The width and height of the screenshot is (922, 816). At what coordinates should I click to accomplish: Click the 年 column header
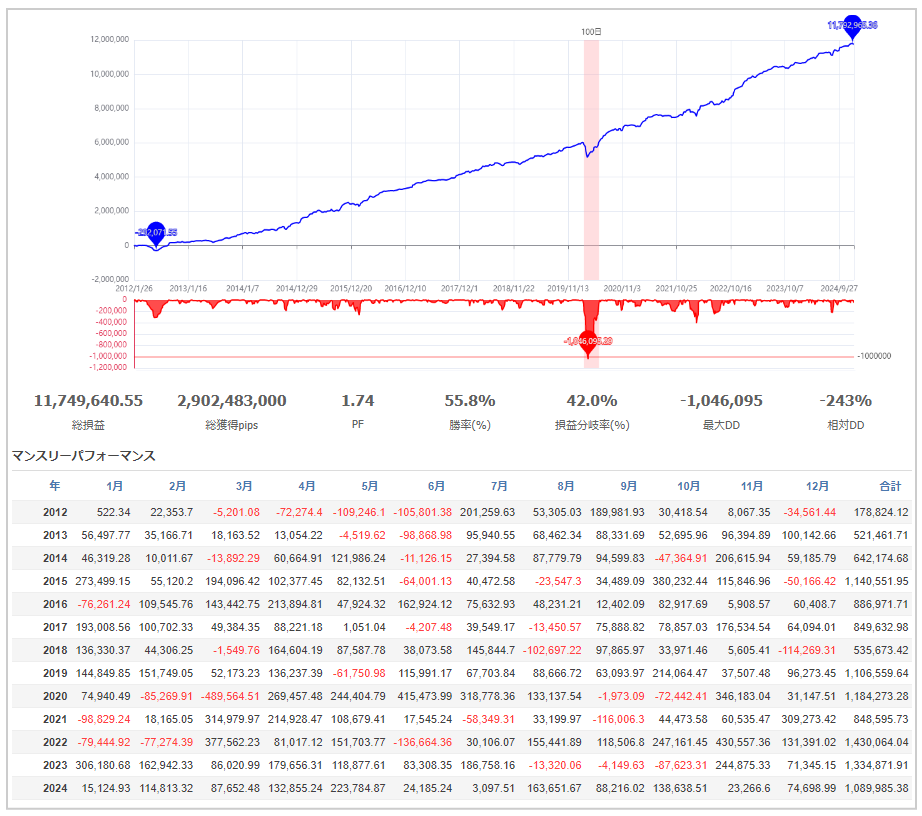point(55,485)
